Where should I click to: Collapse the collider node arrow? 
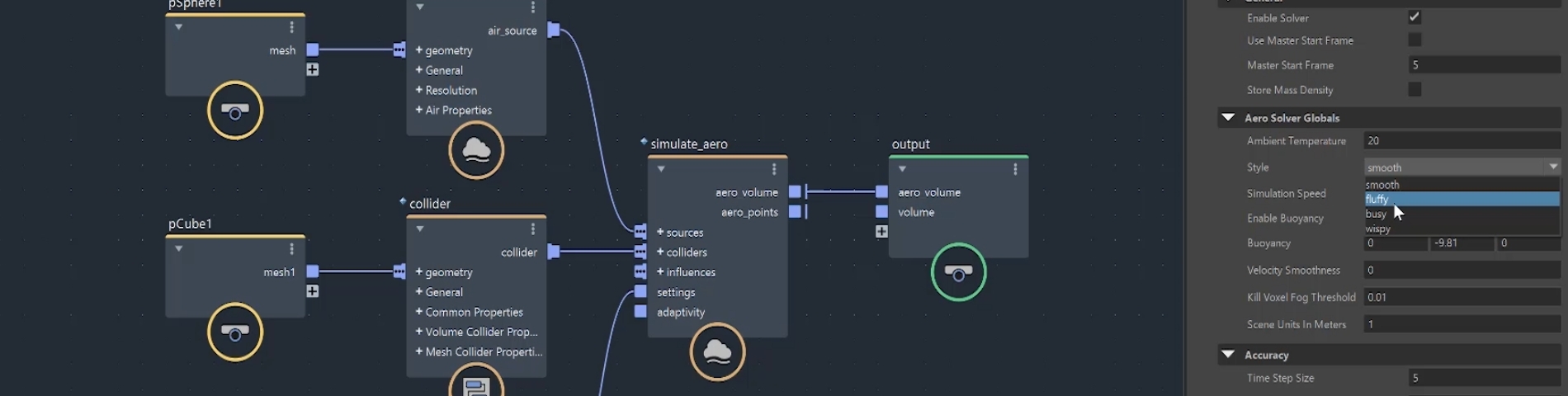point(419,229)
